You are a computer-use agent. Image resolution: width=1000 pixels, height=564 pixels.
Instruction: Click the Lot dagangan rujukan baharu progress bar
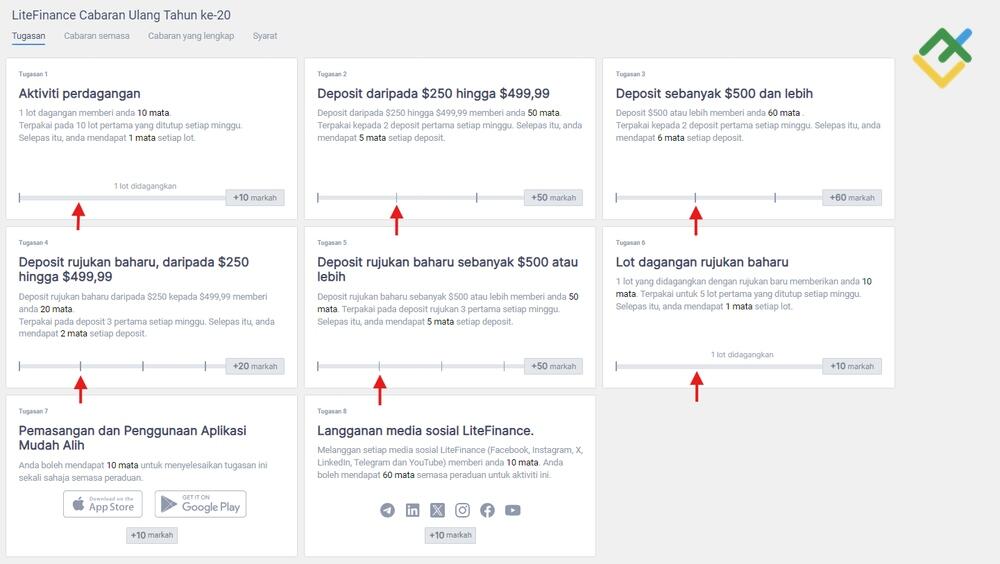(x=719, y=366)
